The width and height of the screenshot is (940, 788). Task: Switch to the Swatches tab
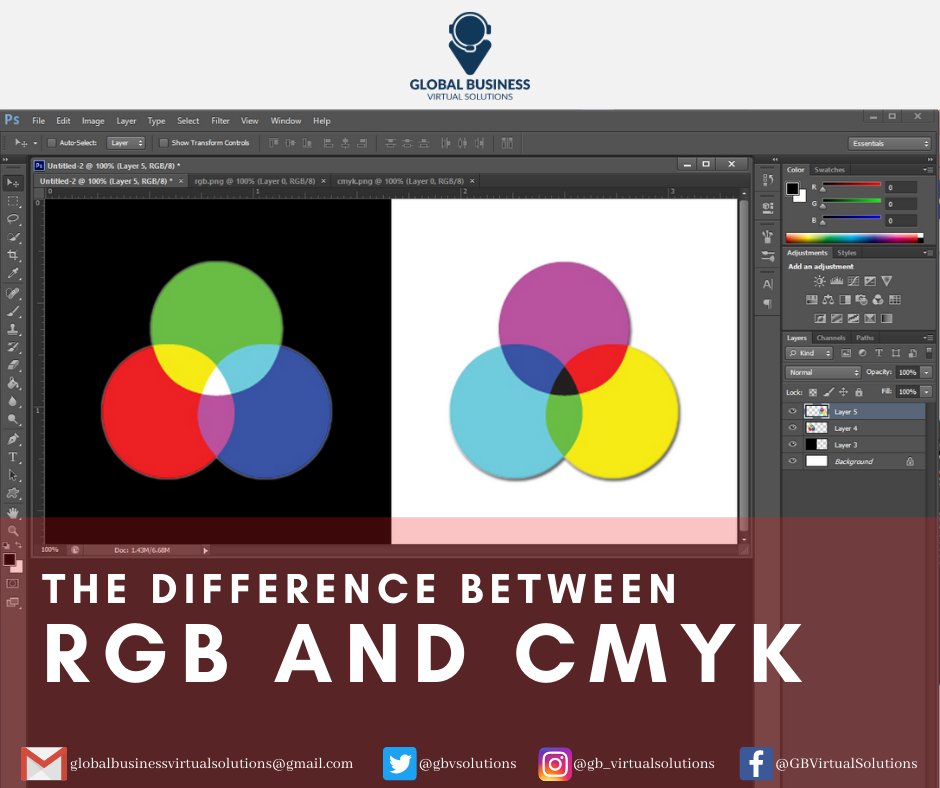click(829, 170)
